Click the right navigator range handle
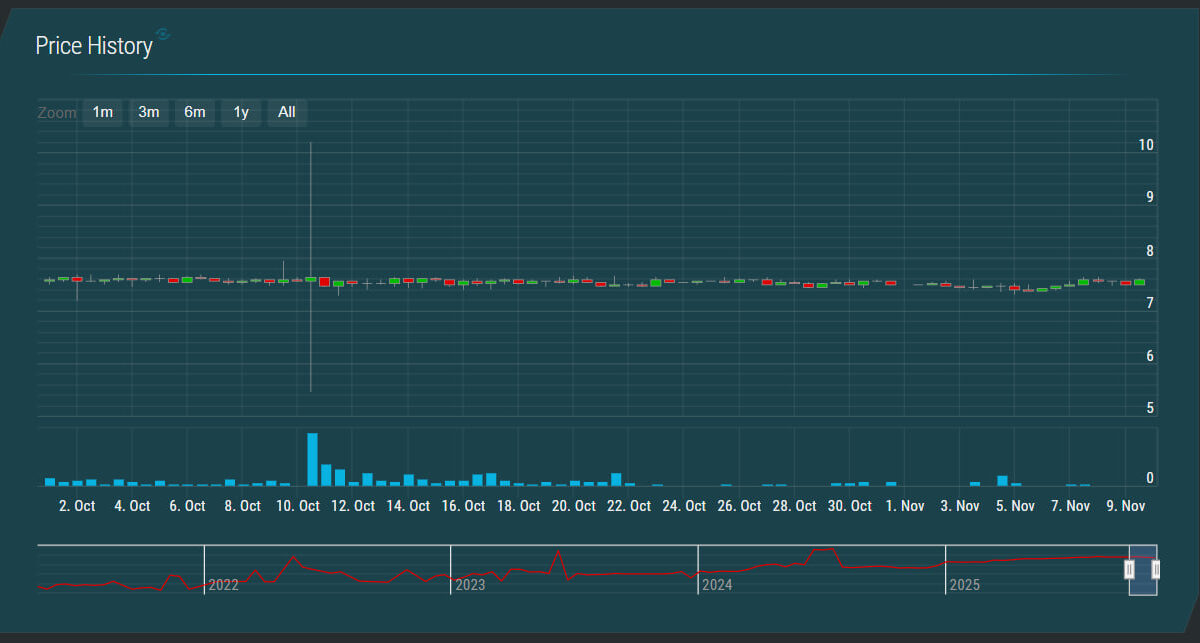This screenshot has width=1200, height=643. pos(1156,570)
